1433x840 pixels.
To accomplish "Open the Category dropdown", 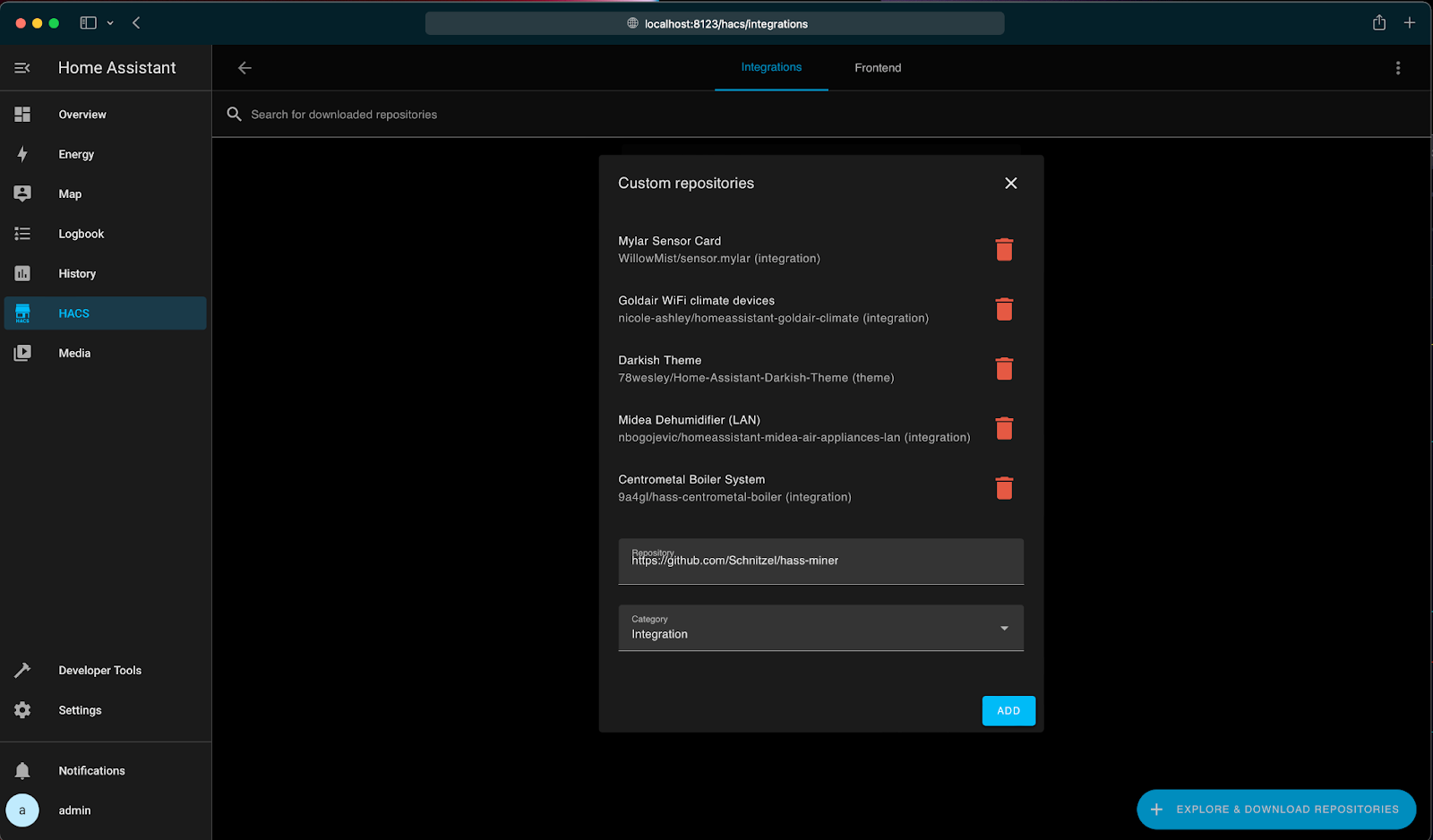I will tap(820, 628).
